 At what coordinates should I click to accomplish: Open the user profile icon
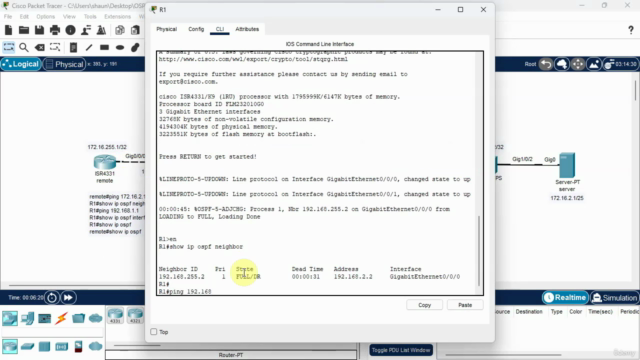click(86, 30)
